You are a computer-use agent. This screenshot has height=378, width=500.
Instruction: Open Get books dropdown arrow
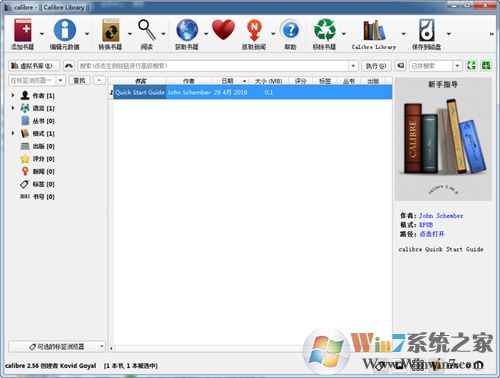[x=206, y=34]
